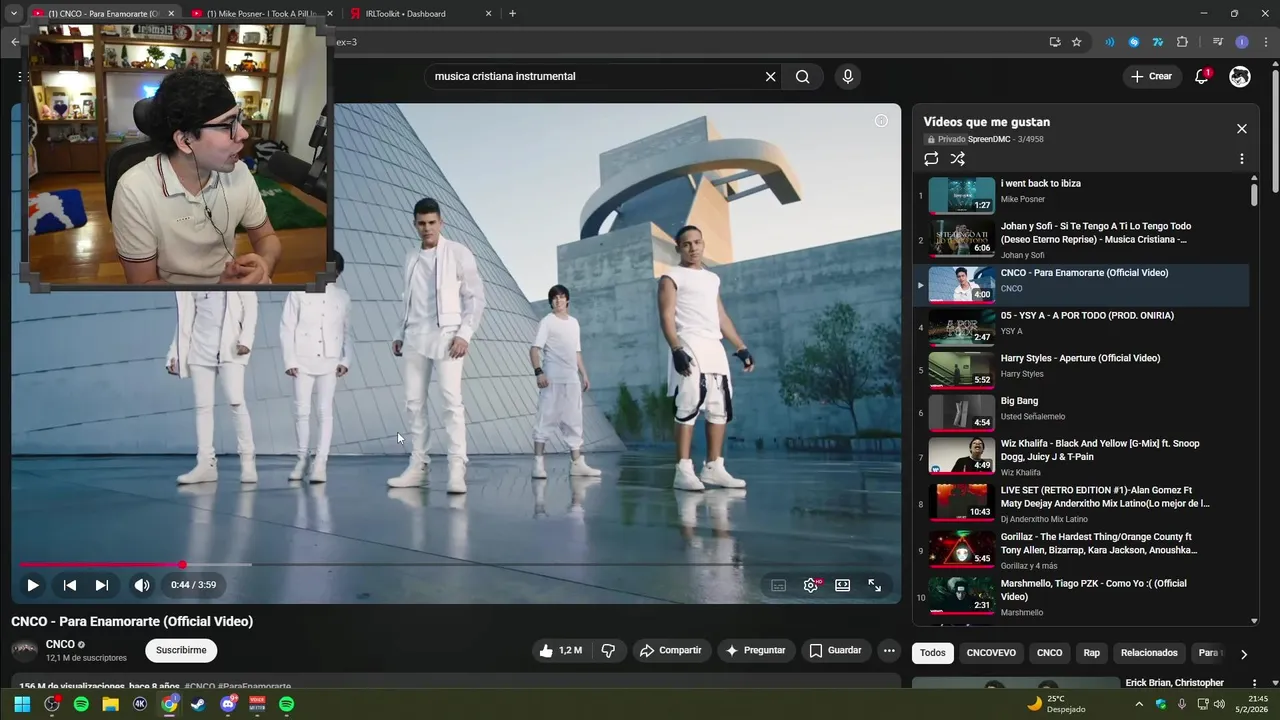Open the tab search dropdown
Screen dimensions: 1280x720
pyautogui.click(x=13, y=14)
